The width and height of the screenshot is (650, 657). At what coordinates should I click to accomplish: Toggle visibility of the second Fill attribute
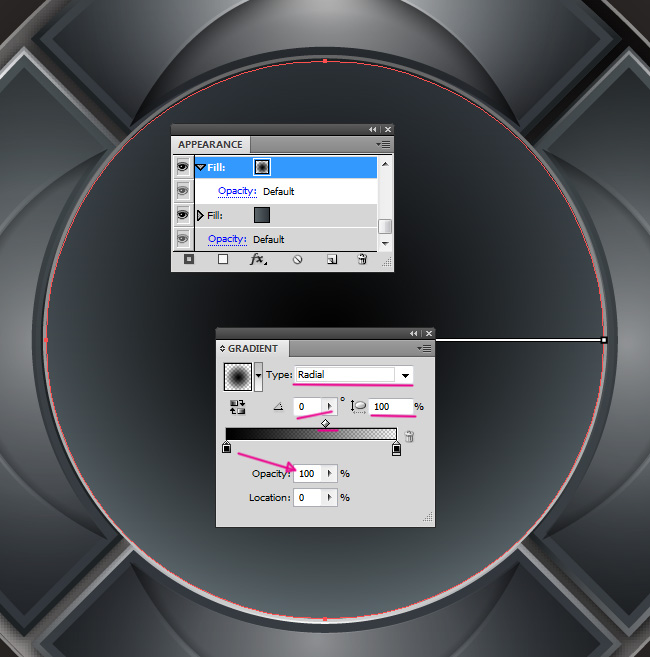click(x=183, y=215)
